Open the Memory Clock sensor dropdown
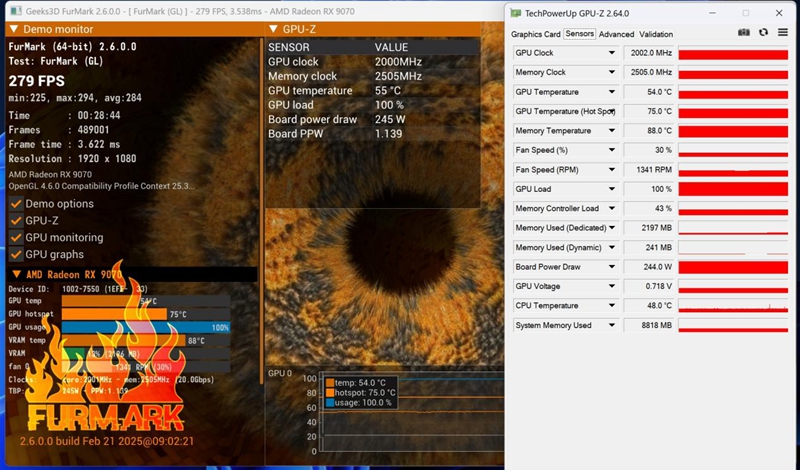Screen dimensions: 800x470 coord(611,72)
